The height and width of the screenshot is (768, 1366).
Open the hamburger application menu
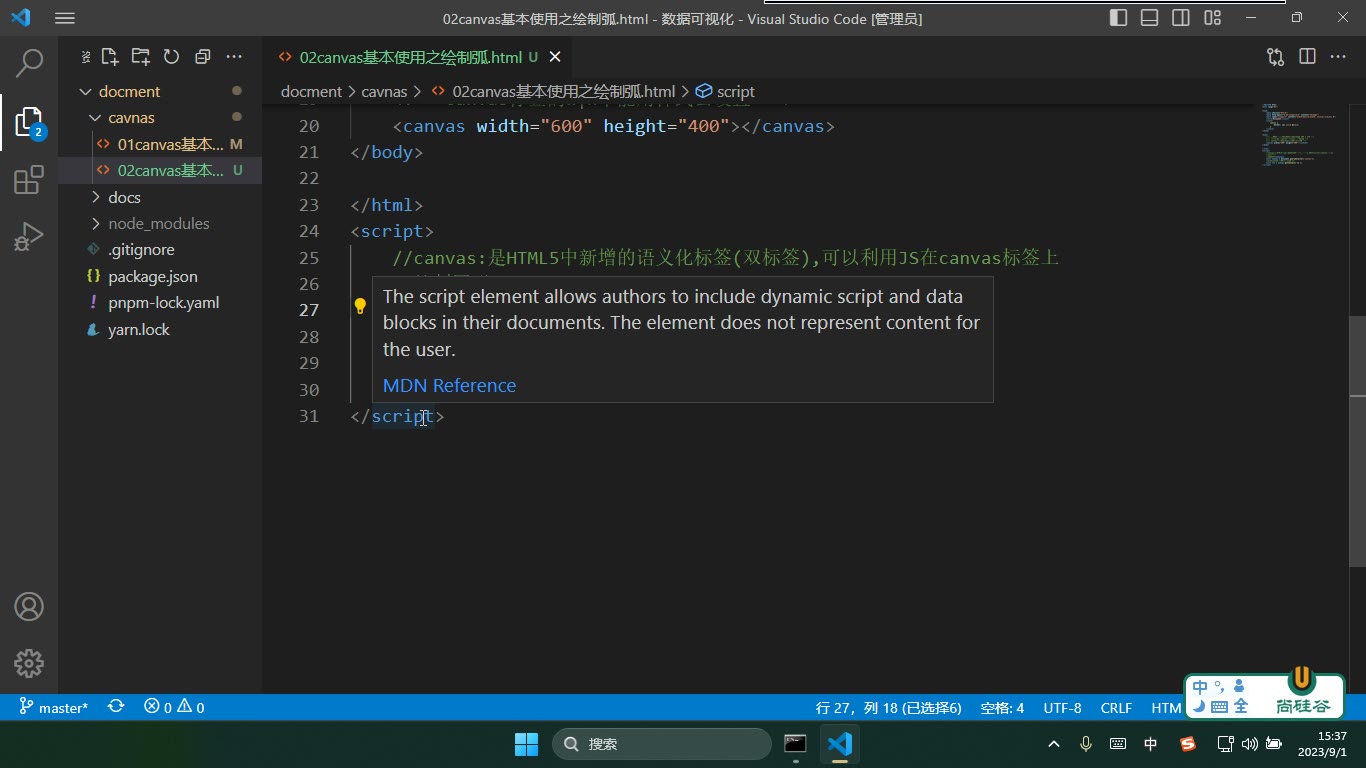click(x=65, y=18)
